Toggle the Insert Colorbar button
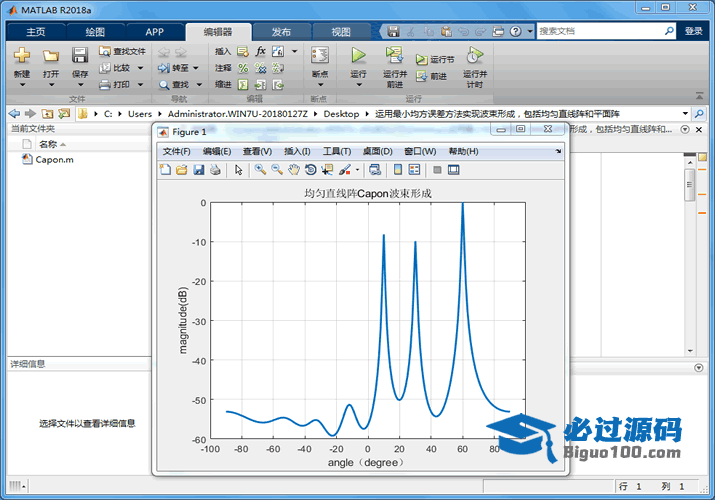 398,170
